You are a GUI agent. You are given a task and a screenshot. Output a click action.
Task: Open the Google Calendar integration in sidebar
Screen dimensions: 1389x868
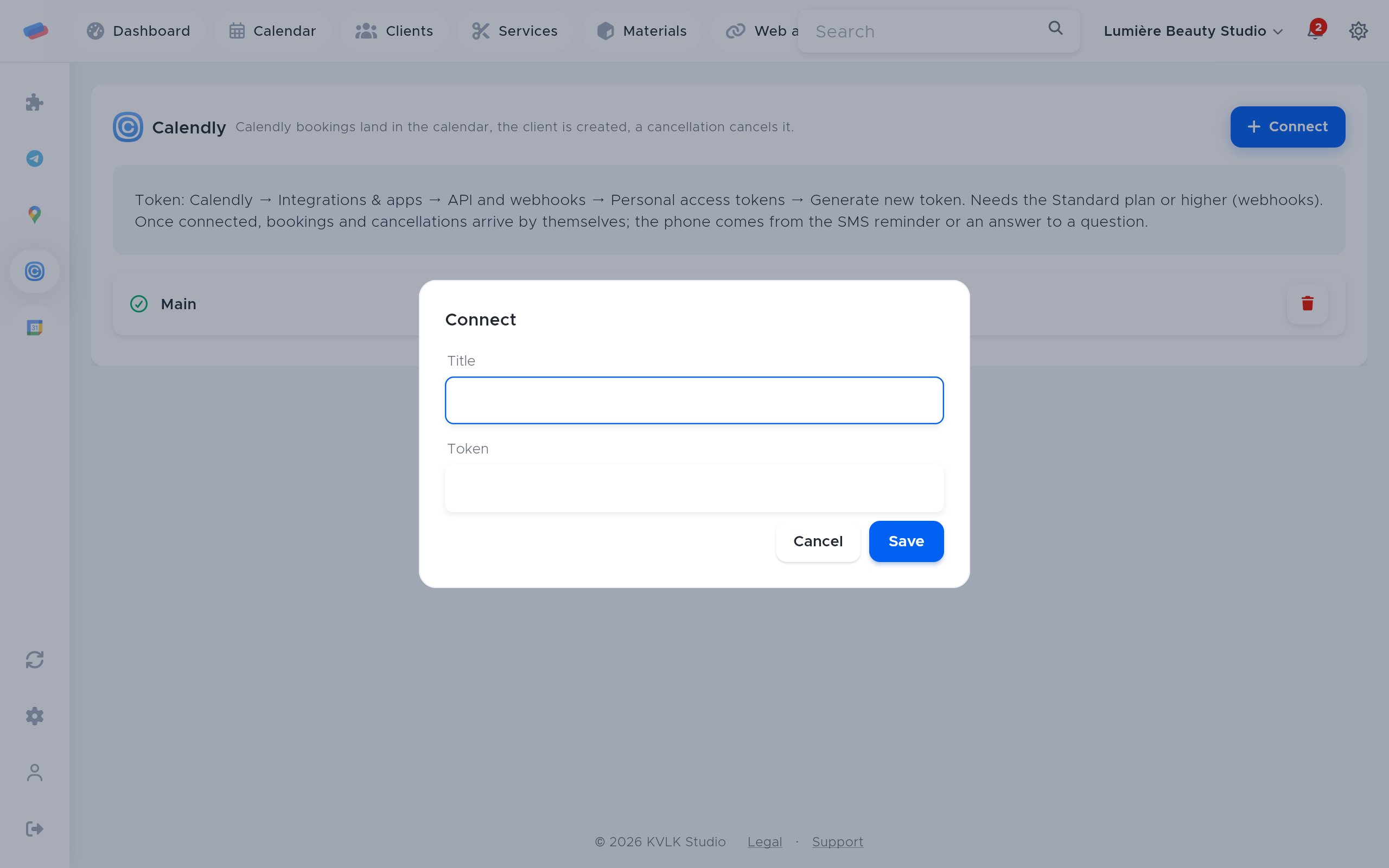coord(34,327)
